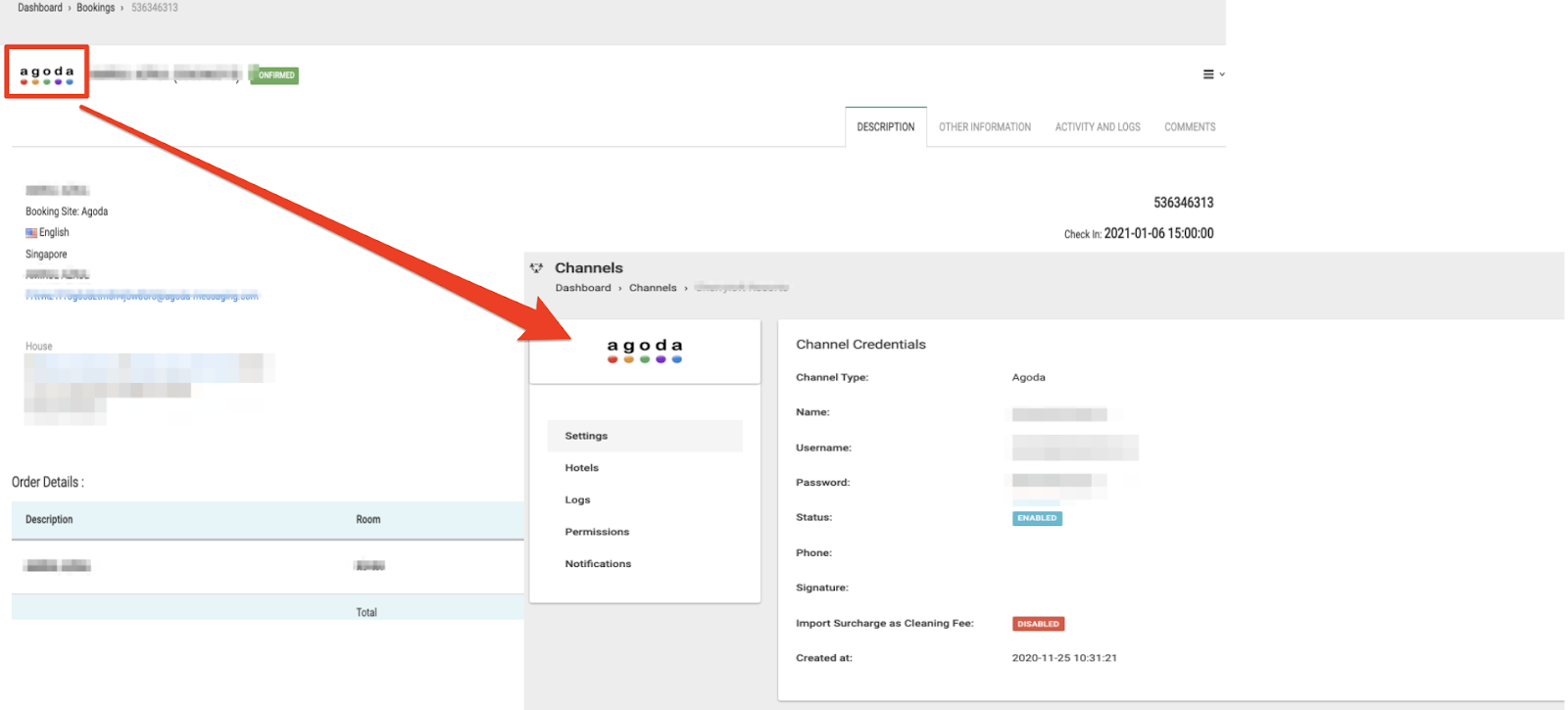Switch to the Comments tab

pyautogui.click(x=1190, y=127)
